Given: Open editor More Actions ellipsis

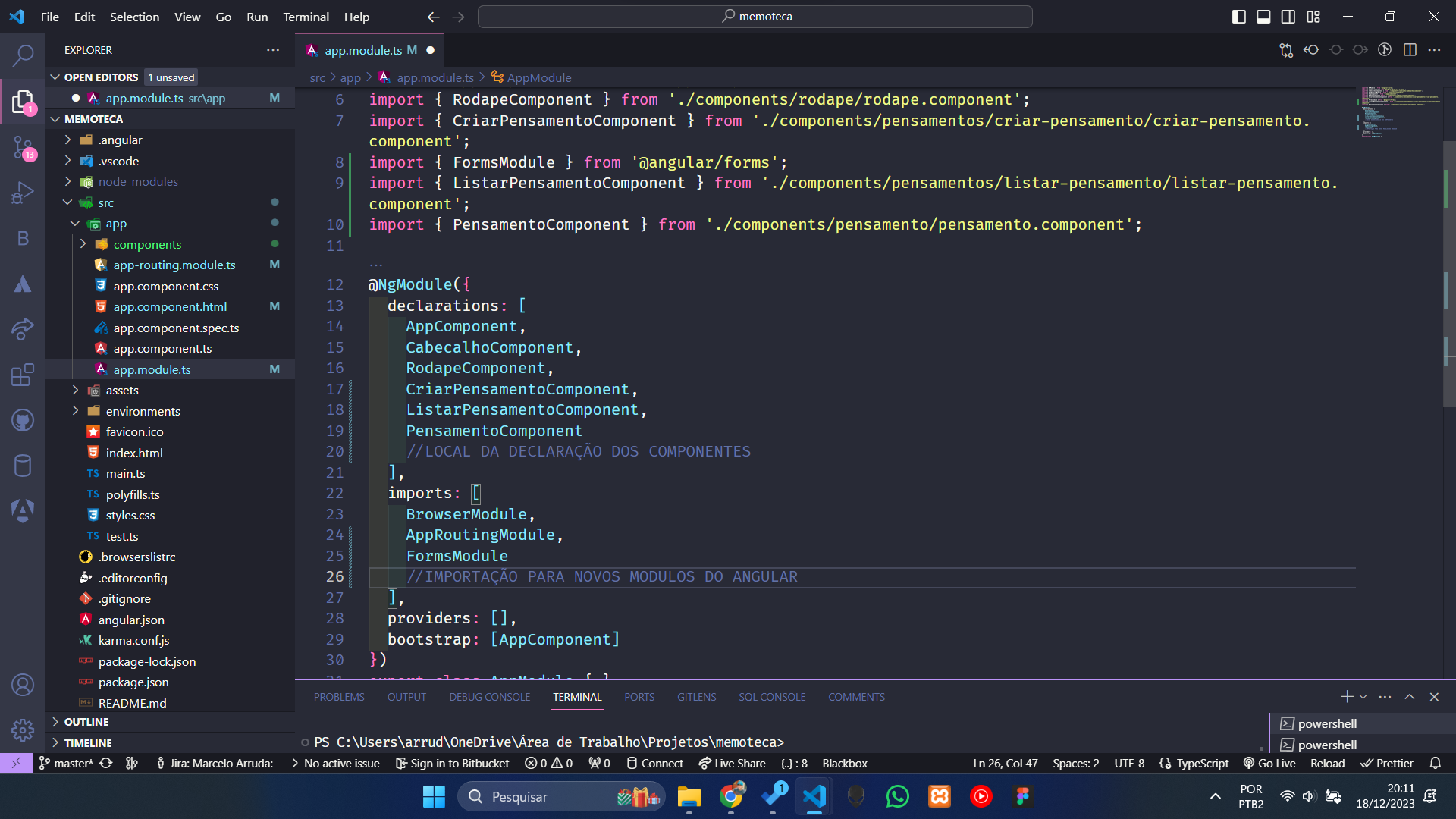Looking at the screenshot, I should [1434, 50].
